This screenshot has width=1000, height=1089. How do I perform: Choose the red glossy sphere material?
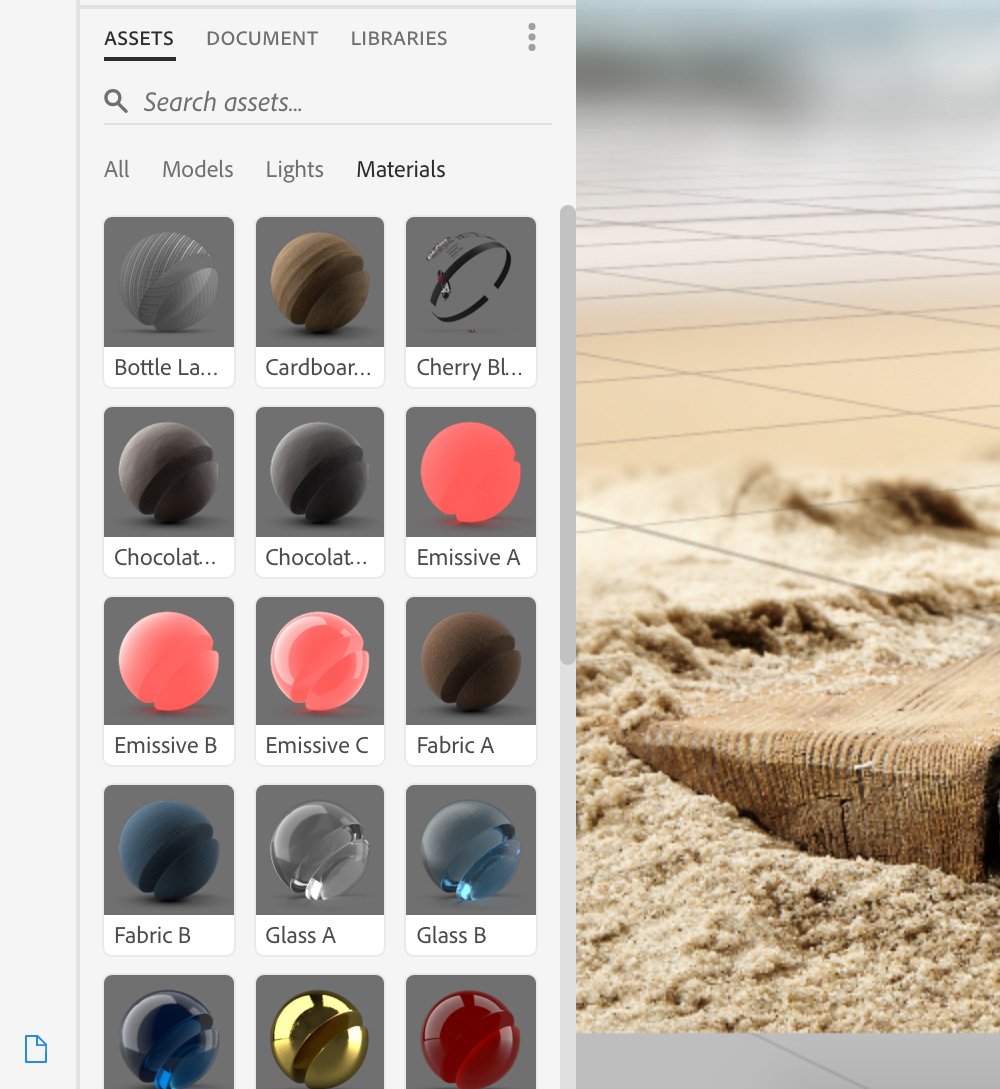[471, 1032]
